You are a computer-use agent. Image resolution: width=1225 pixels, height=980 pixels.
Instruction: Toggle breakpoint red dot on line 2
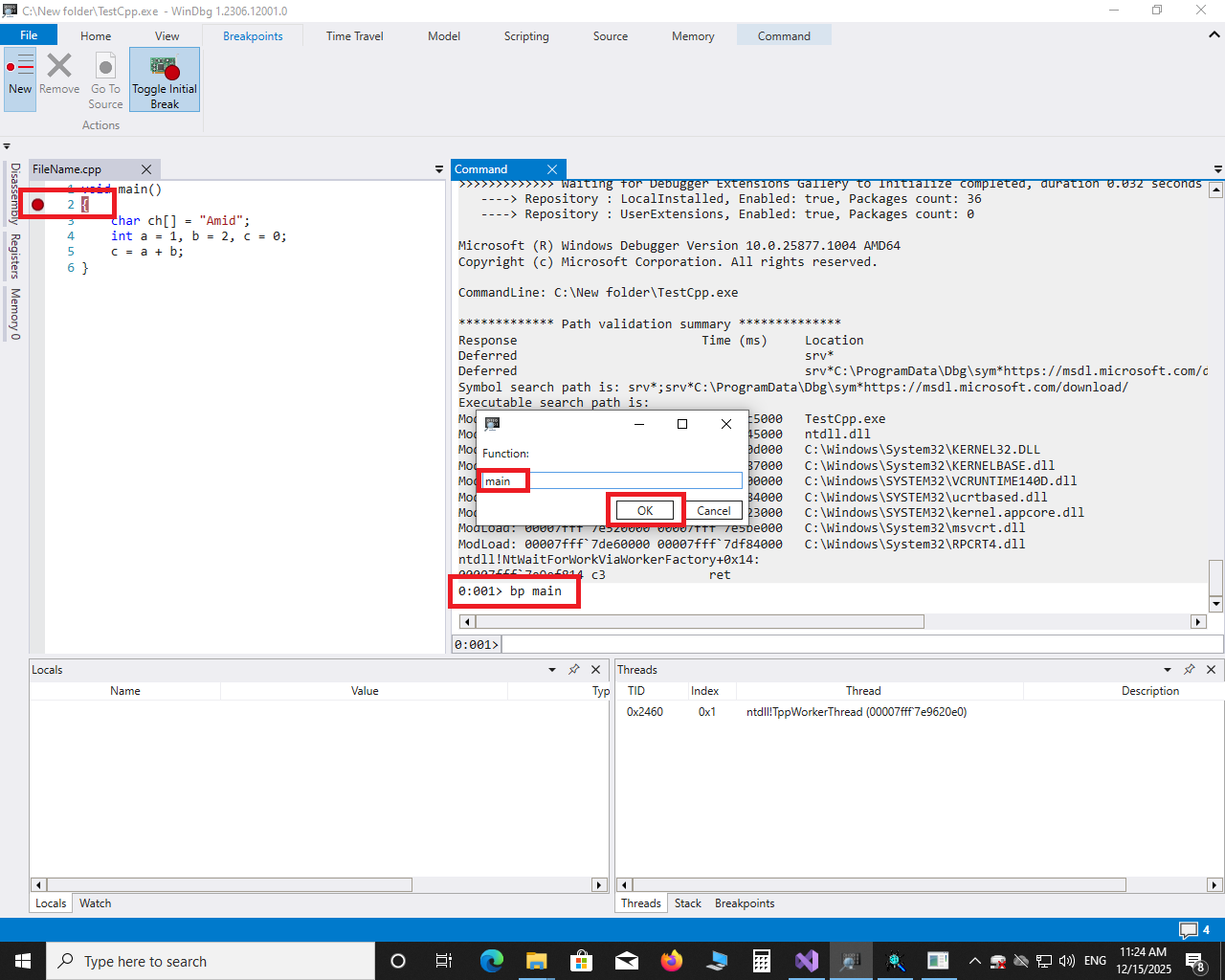(38, 205)
